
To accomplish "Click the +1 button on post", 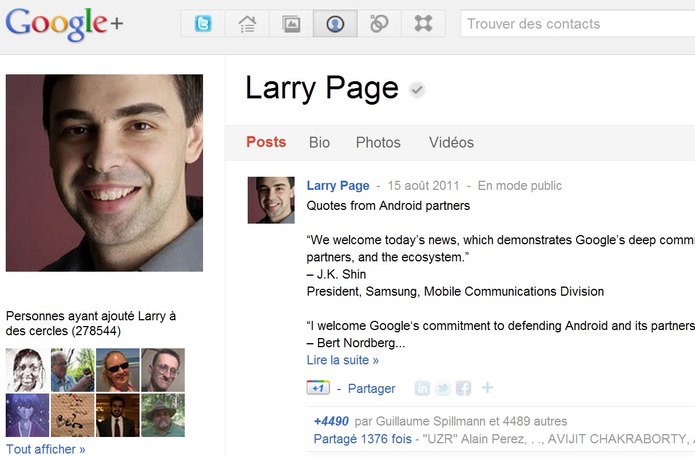I will click(x=318, y=388).
